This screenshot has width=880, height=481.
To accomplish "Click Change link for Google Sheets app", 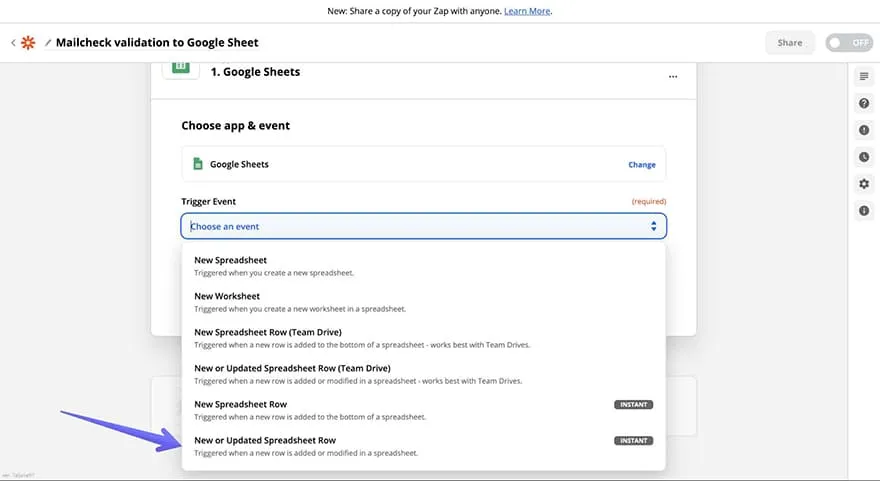I will [x=641, y=165].
